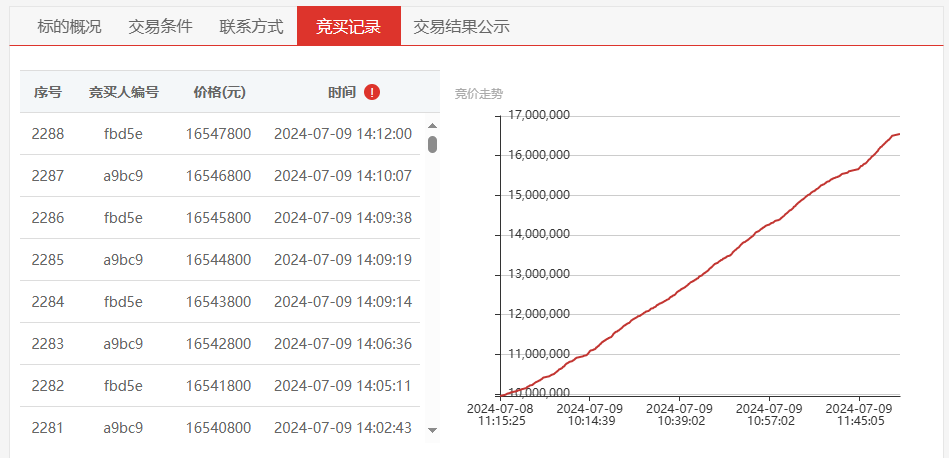Select the 竞买记录 tab
Viewport: 949px width, 458px height.
tap(349, 26)
